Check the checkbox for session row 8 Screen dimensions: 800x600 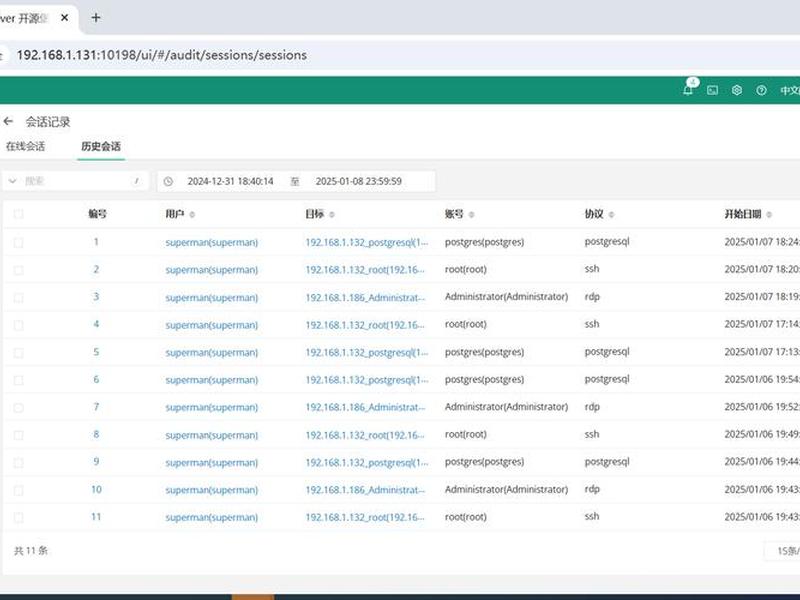19,435
